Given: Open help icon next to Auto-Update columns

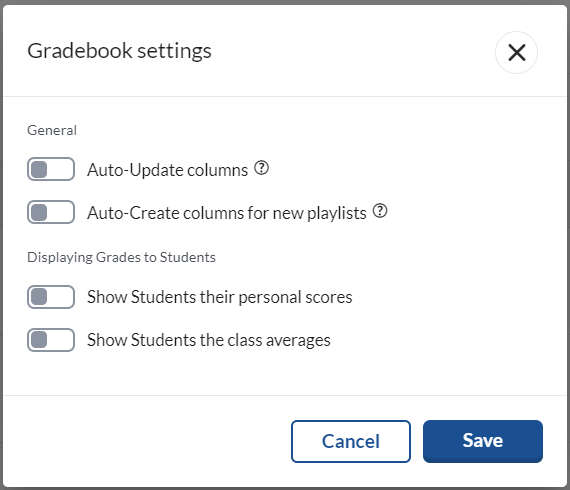Looking at the screenshot, I should tap(261, 168).
